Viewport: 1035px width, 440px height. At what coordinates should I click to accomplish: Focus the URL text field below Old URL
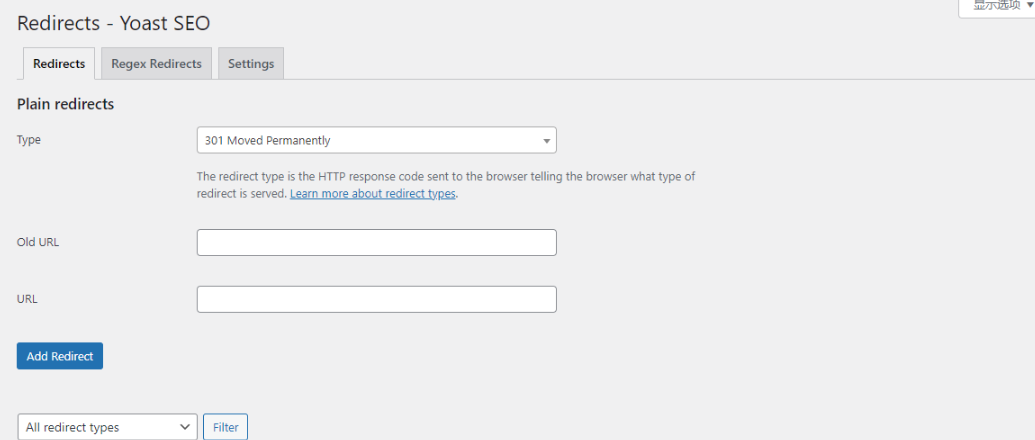point(376,299)
